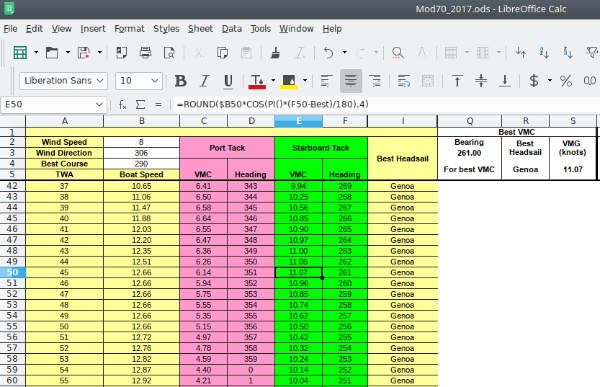
Task: Click the Function Wizard fx icon
Action: coord(122,105)
